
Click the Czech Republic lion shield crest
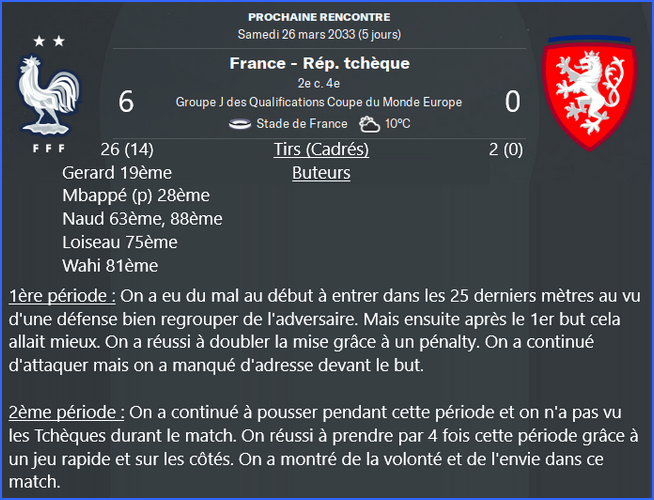tap(589, 94)
